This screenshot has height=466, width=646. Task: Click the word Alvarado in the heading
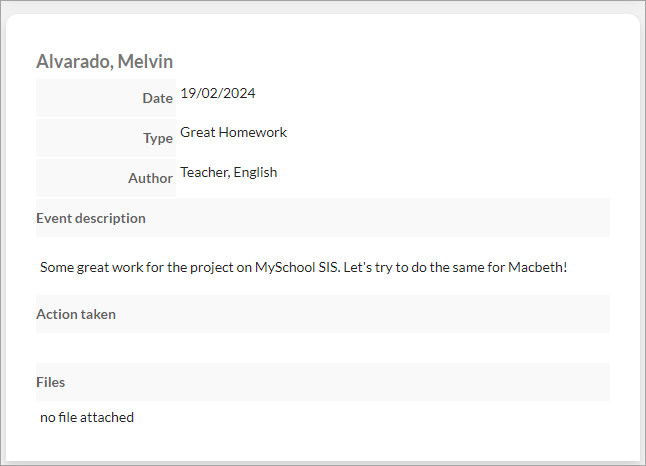(75, 62)
